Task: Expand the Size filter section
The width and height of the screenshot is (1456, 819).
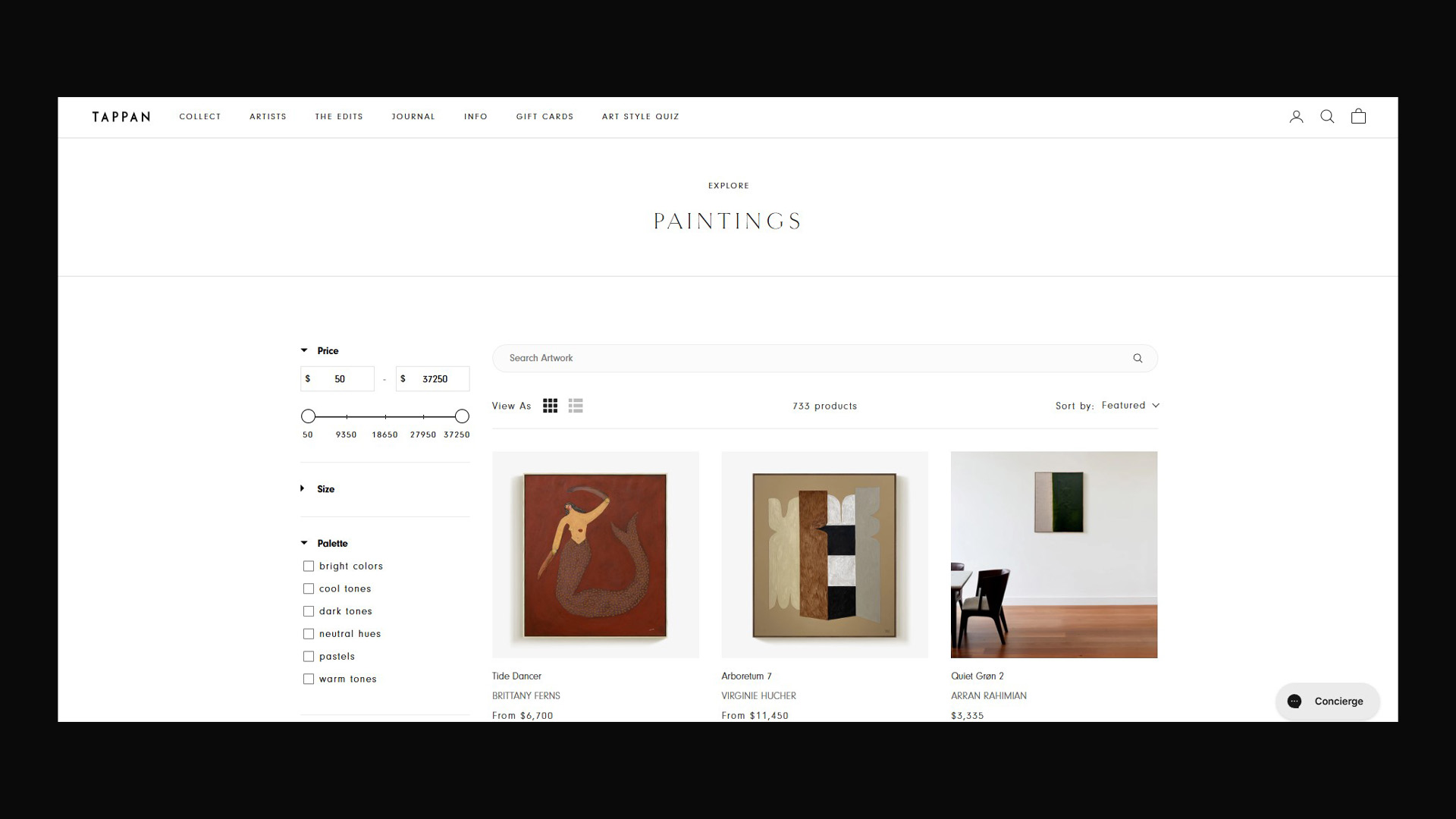Action: tap(318, 489)
